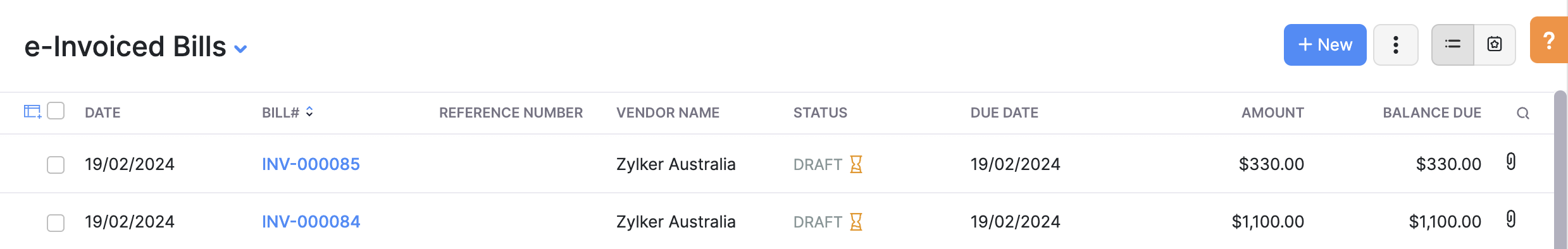
Task: Click the DATE column header
Action: (x=103, y=112)
